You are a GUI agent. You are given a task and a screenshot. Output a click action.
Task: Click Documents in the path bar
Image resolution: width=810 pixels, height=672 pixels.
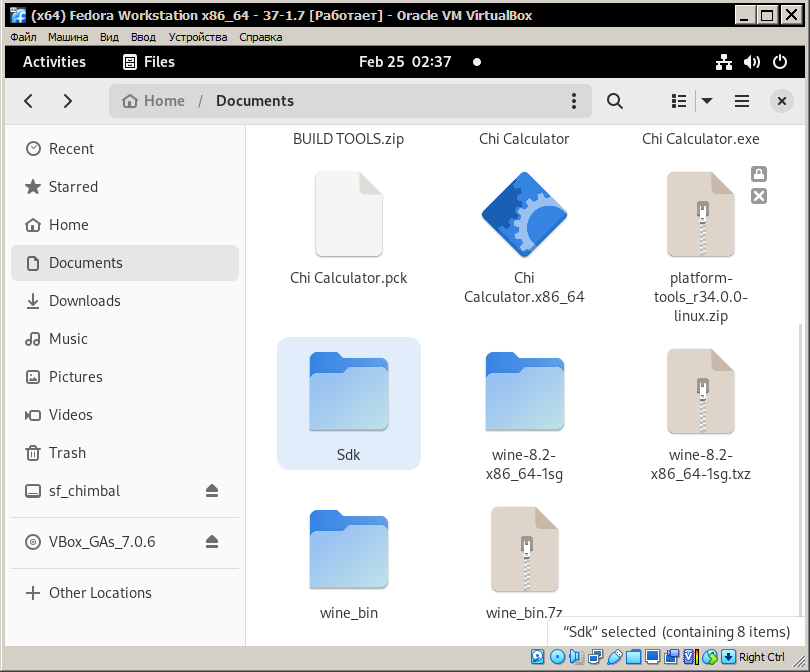[255, 101]
